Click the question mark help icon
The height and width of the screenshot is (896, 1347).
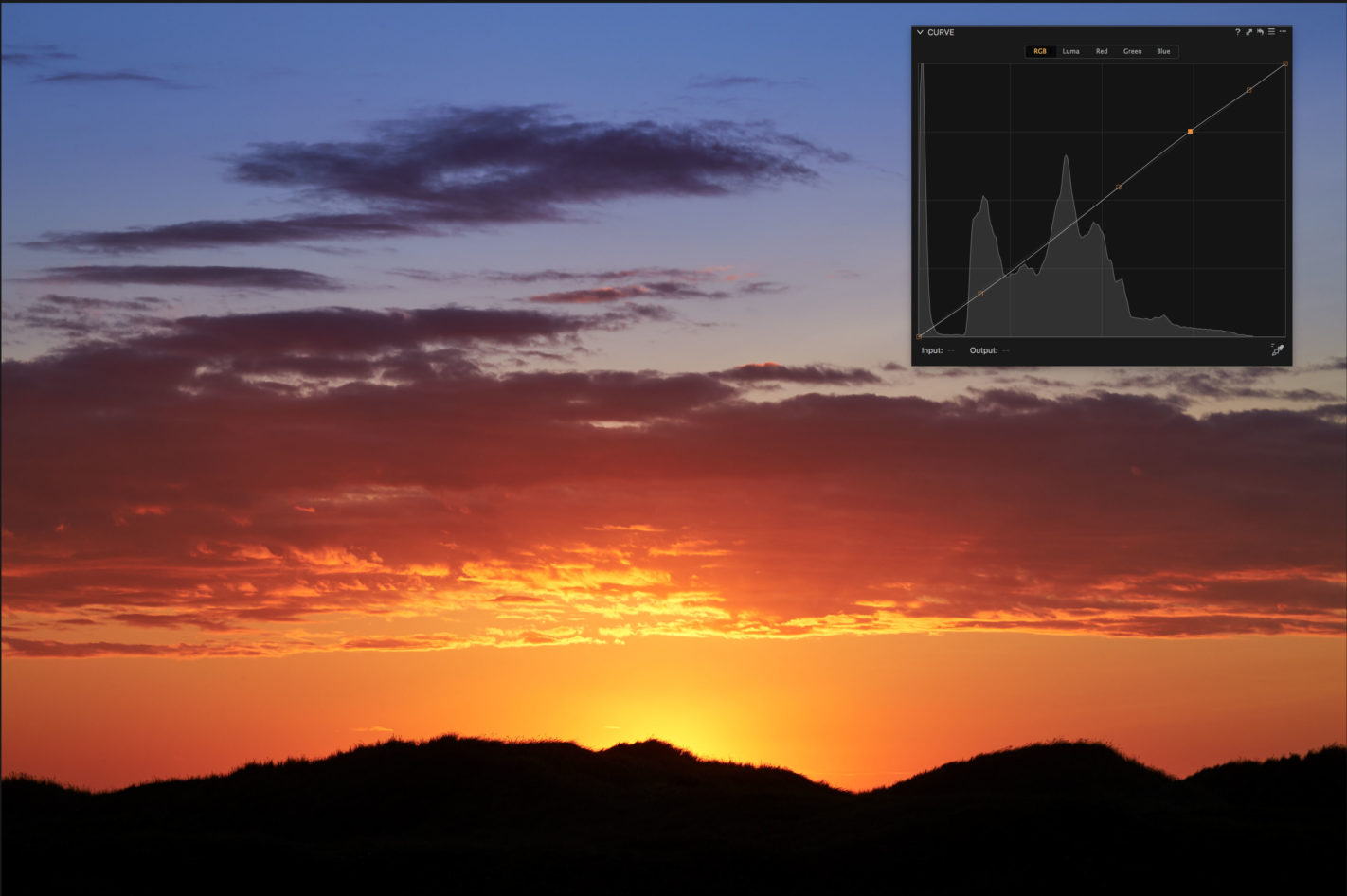click(1237, 31)
